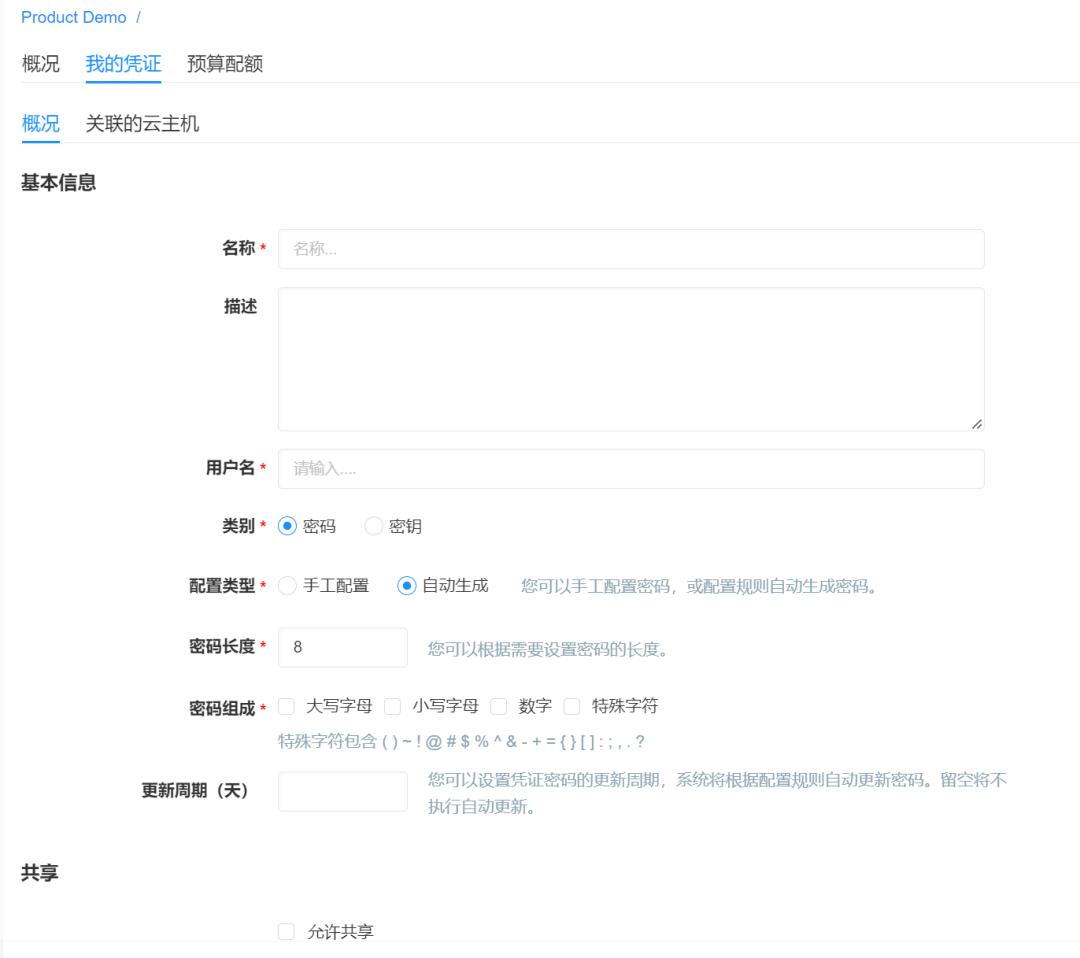Click the 用户名 username input field

630,468
